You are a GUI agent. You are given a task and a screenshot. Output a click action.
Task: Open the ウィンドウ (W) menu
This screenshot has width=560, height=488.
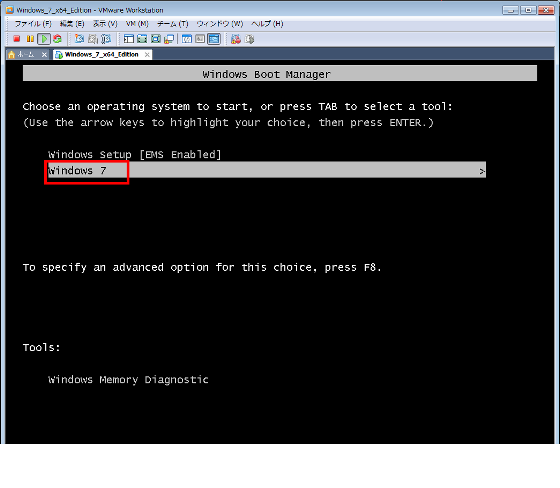220,24
